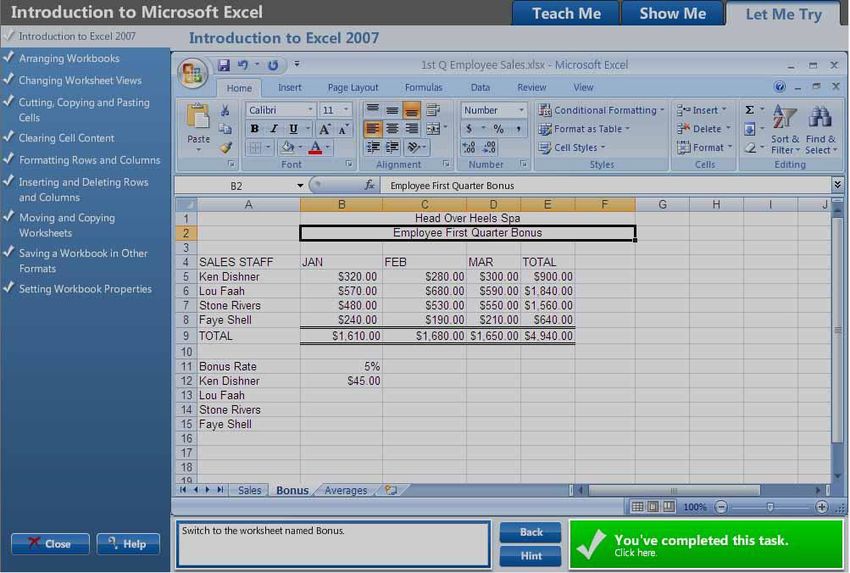Click the tutorial Close button
850x573 pixels.
coord(50,543)
